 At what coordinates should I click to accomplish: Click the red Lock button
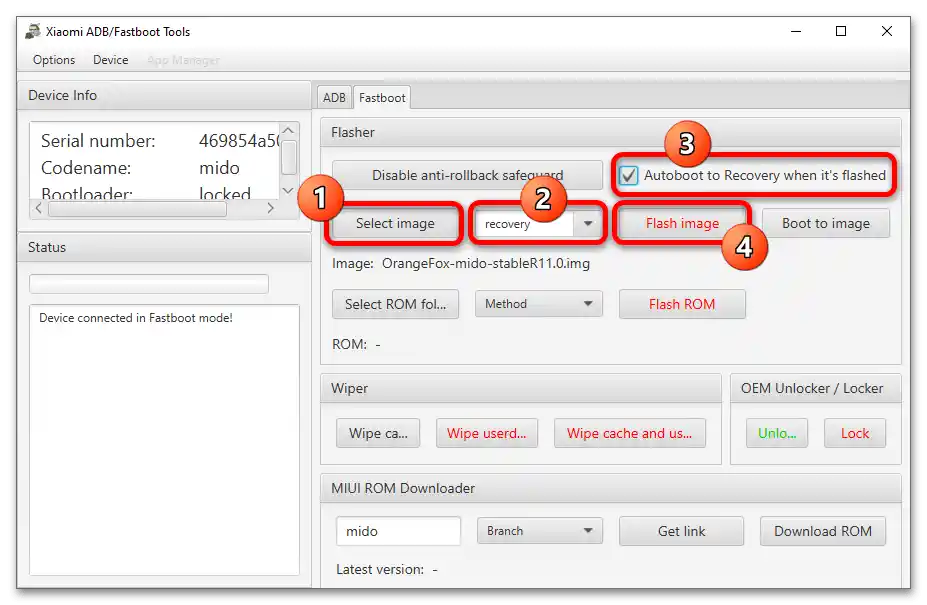pyautogui.click(x=855, y=433)
